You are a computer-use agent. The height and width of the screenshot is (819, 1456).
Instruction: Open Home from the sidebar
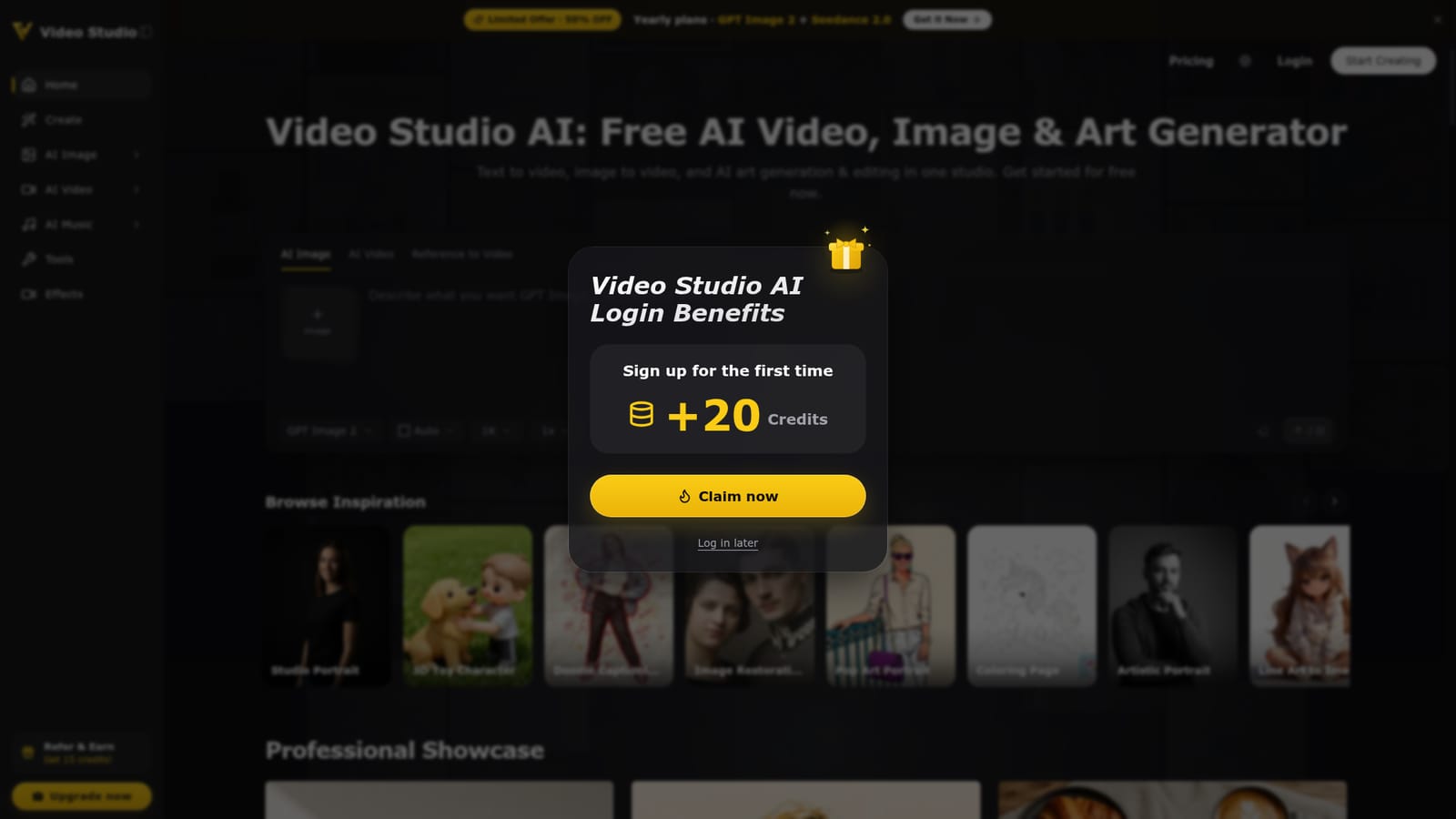[81, 85]
